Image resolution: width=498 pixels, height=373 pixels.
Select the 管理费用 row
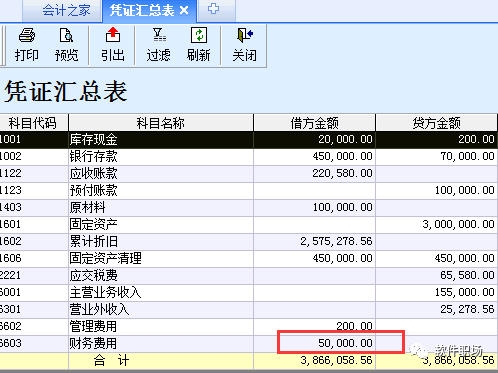[248, 326]
